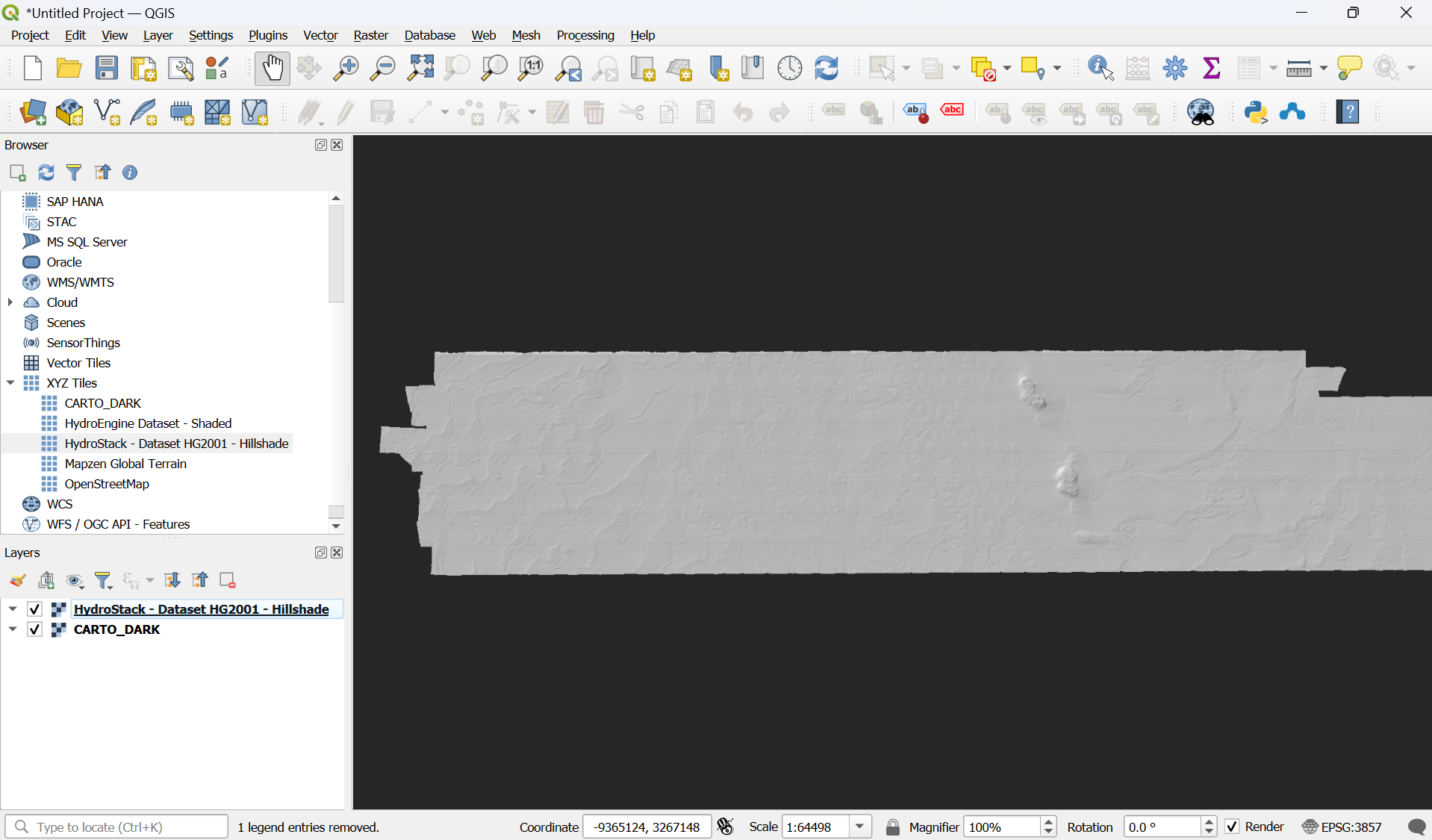Create a New Spatial Bookmark
This screenshot has width=1432, height=840.
[717, 68]
